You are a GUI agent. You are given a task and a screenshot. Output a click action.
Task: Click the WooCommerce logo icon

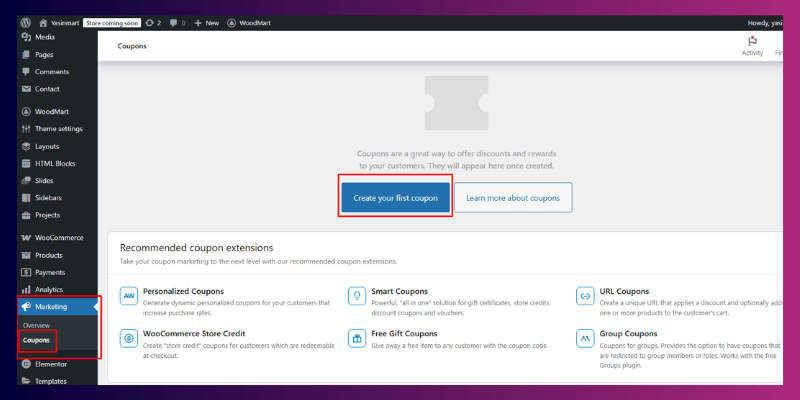(x=27, y=238)
